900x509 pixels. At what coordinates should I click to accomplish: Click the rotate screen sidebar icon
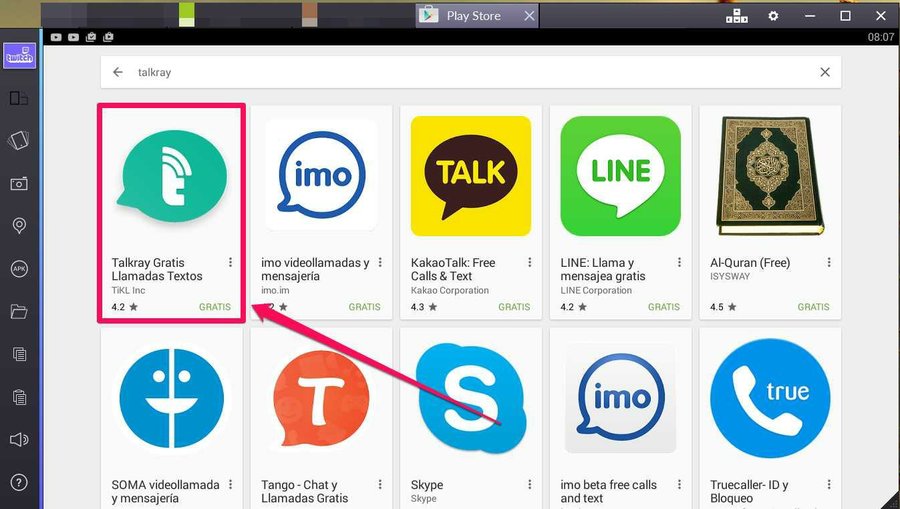(18, 98)
